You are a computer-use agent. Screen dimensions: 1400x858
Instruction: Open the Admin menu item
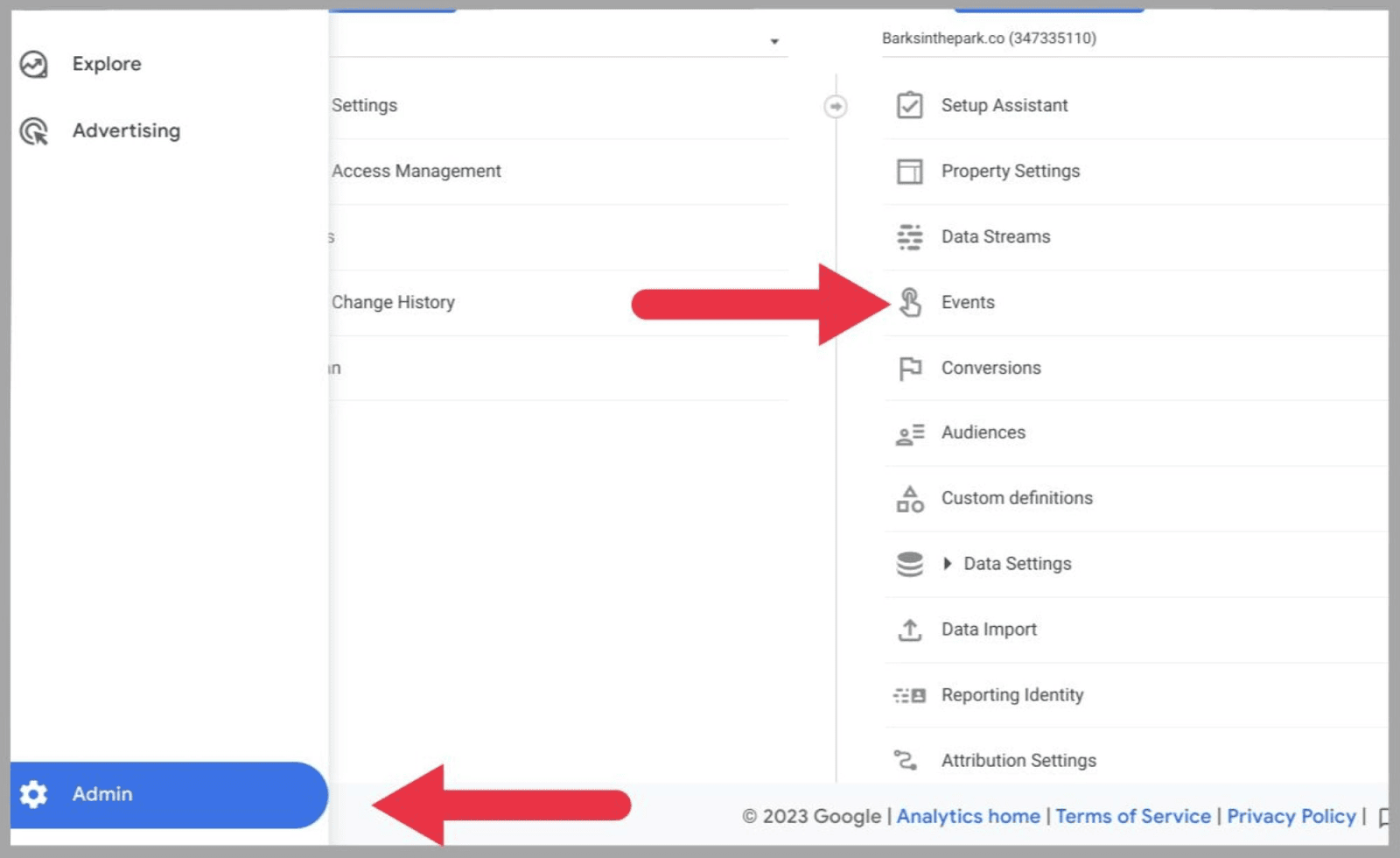click(102, 794)
